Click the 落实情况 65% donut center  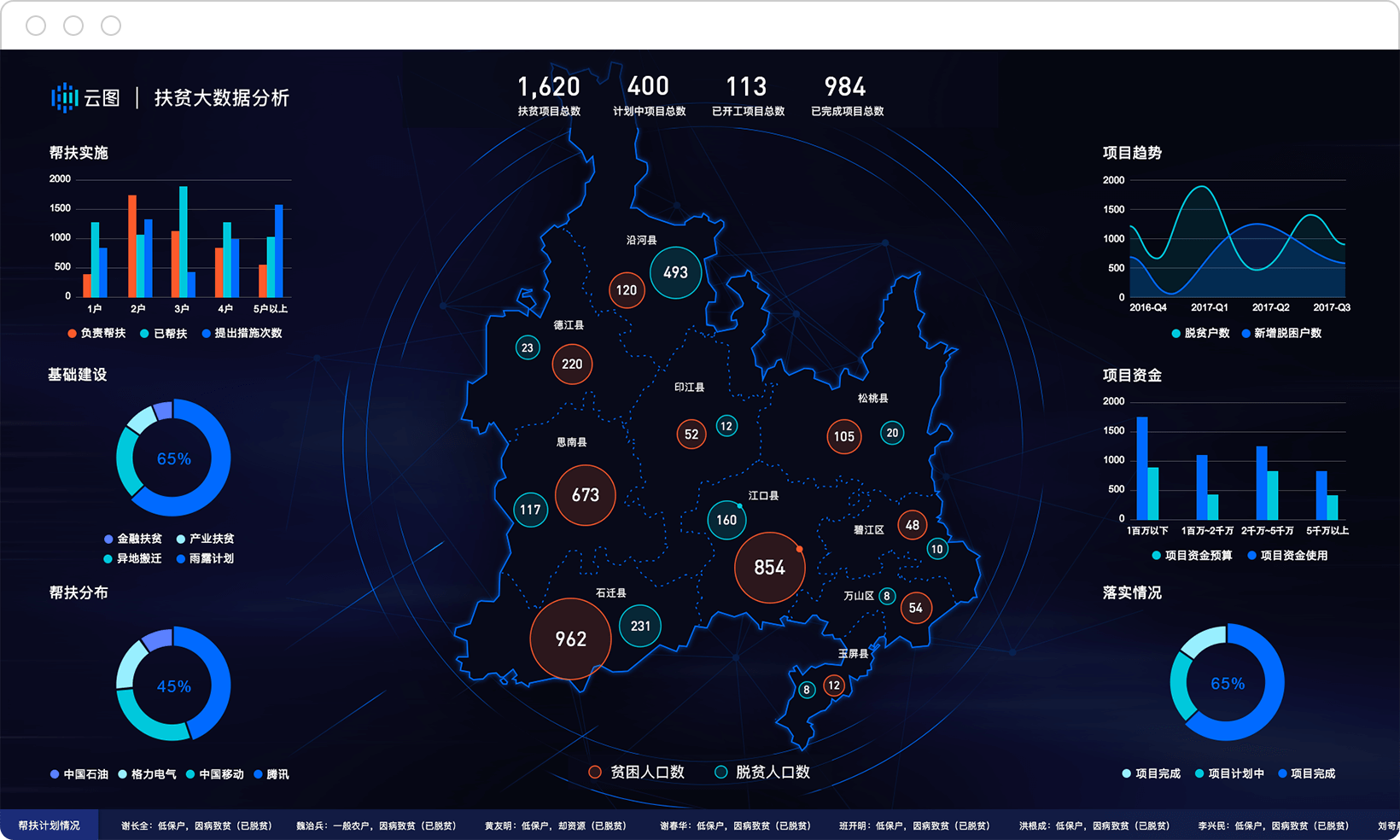tap(1228, 684)
